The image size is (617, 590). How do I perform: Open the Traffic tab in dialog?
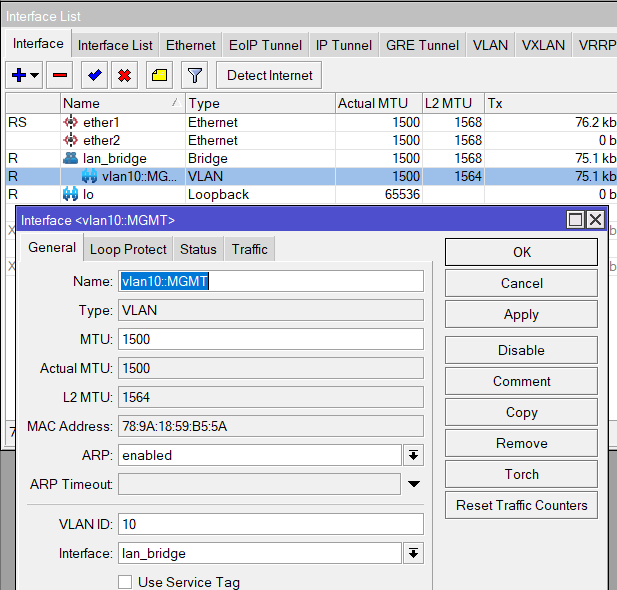click(x=249, y=250)
